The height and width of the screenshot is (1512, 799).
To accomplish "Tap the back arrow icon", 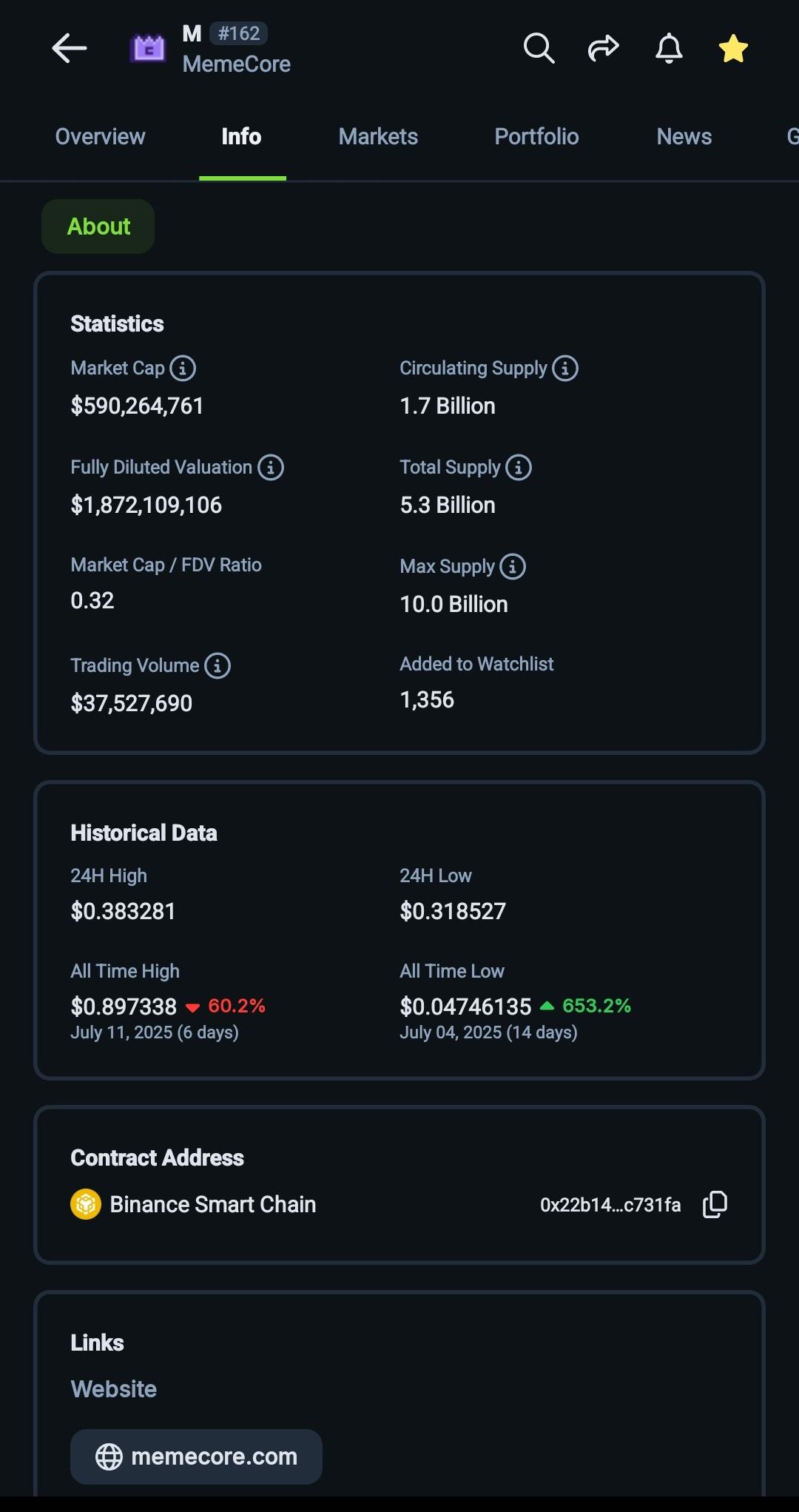I will (70, 49).
